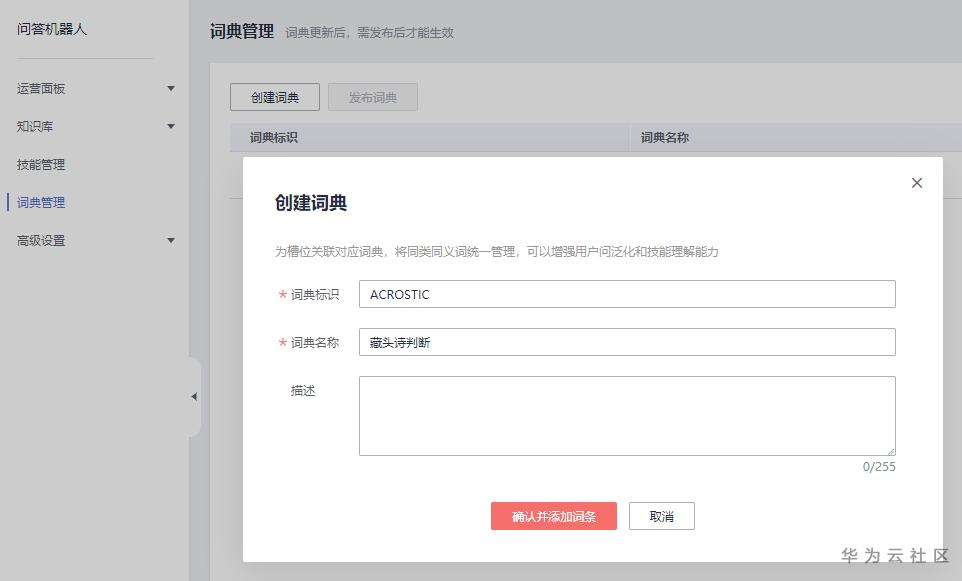Go to 技能管理 in sidebar
This screenshot has height=581, width=962.
point(41,165)
